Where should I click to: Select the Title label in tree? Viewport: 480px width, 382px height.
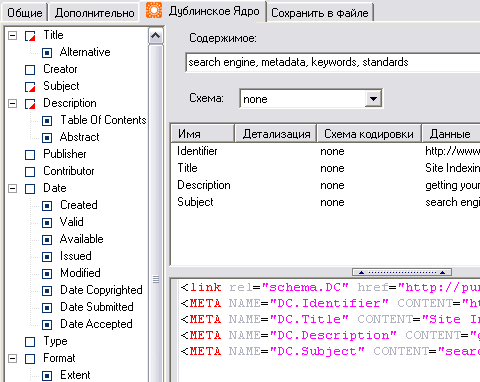coord(53,35)
